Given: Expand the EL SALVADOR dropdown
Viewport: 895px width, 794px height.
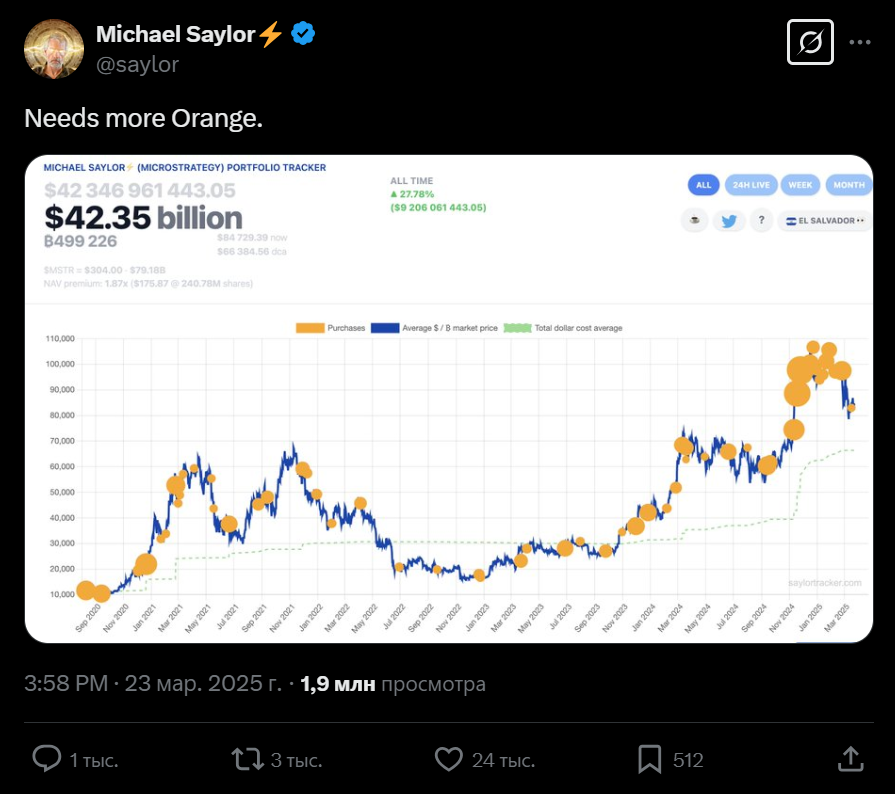Looking at the screenshot, I should click(x=824, y=220).
